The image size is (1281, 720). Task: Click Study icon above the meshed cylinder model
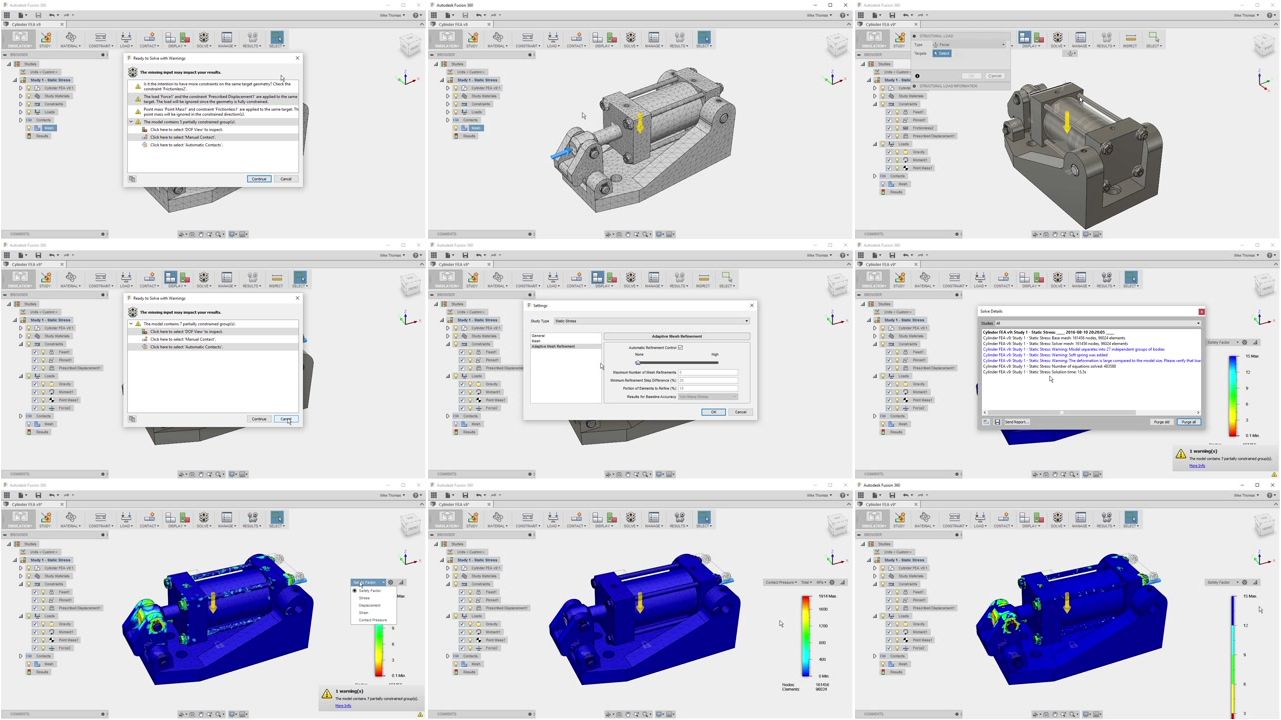coord(473,38)
